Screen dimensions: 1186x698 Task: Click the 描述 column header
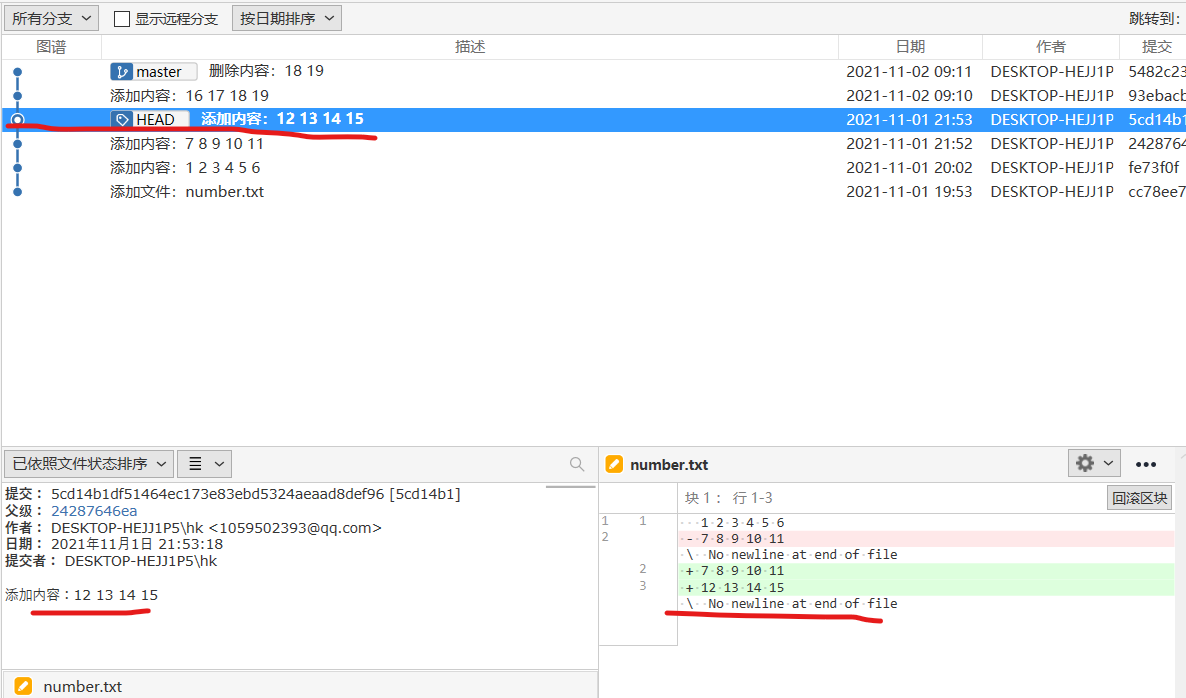(470, 47)
